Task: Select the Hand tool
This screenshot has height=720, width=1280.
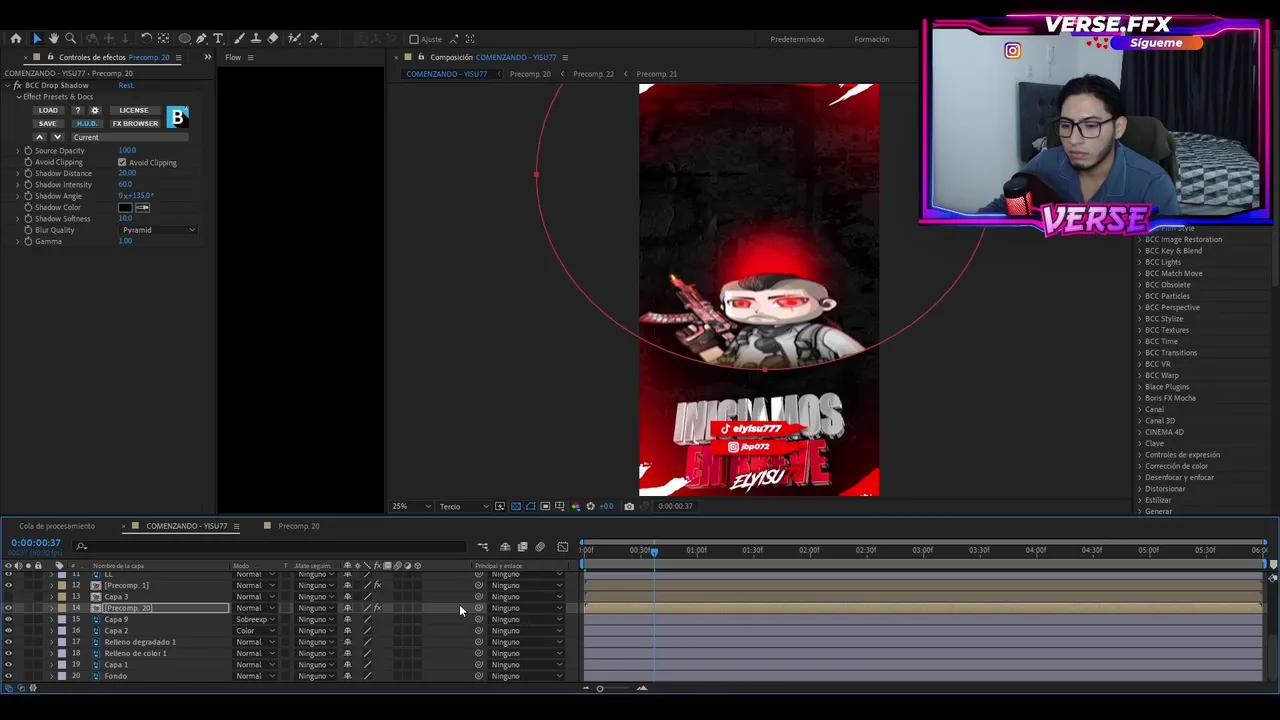Action: click(53, 38)
